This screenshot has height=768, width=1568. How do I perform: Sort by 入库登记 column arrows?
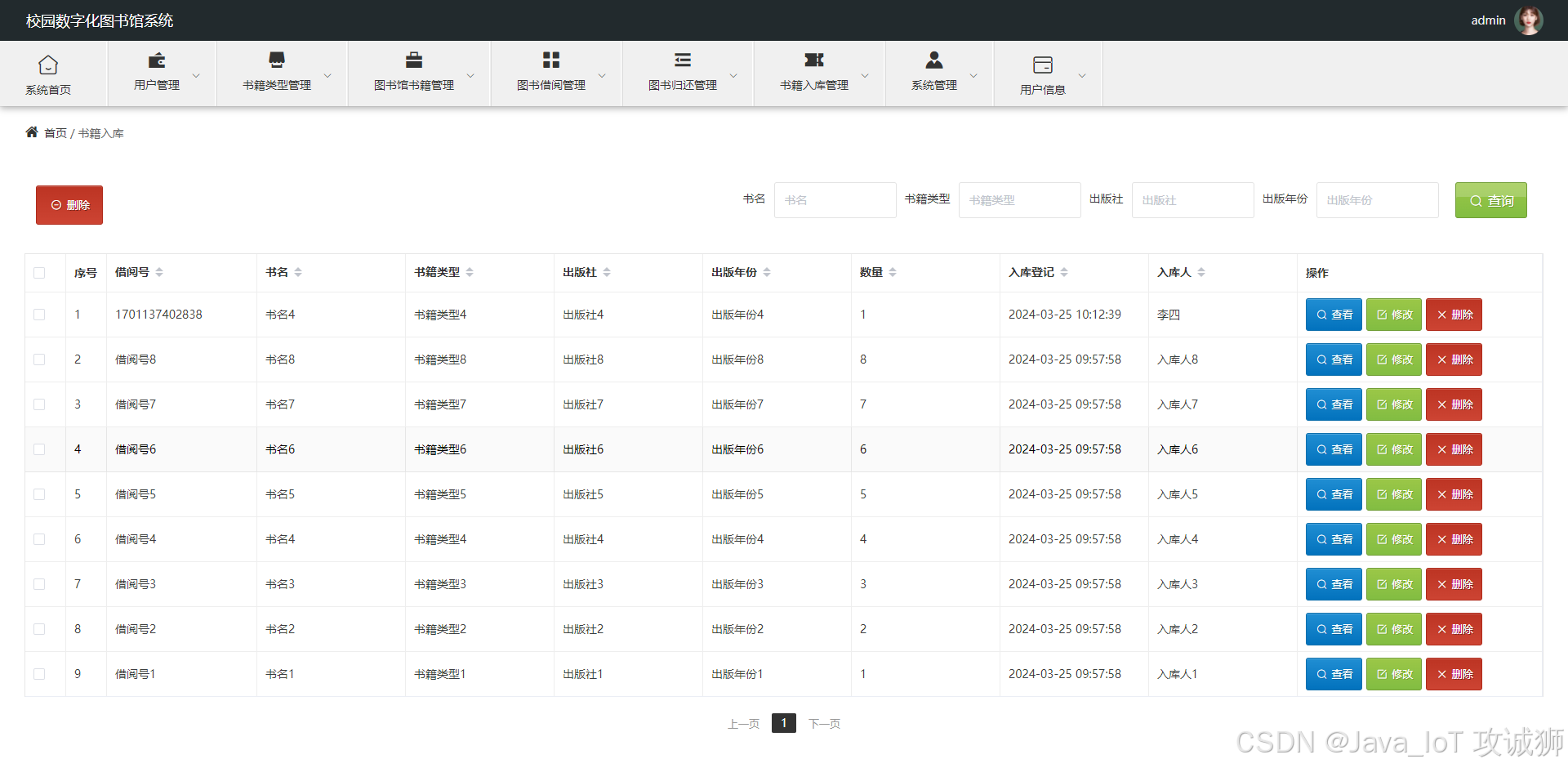click(x=1064, y=272)
